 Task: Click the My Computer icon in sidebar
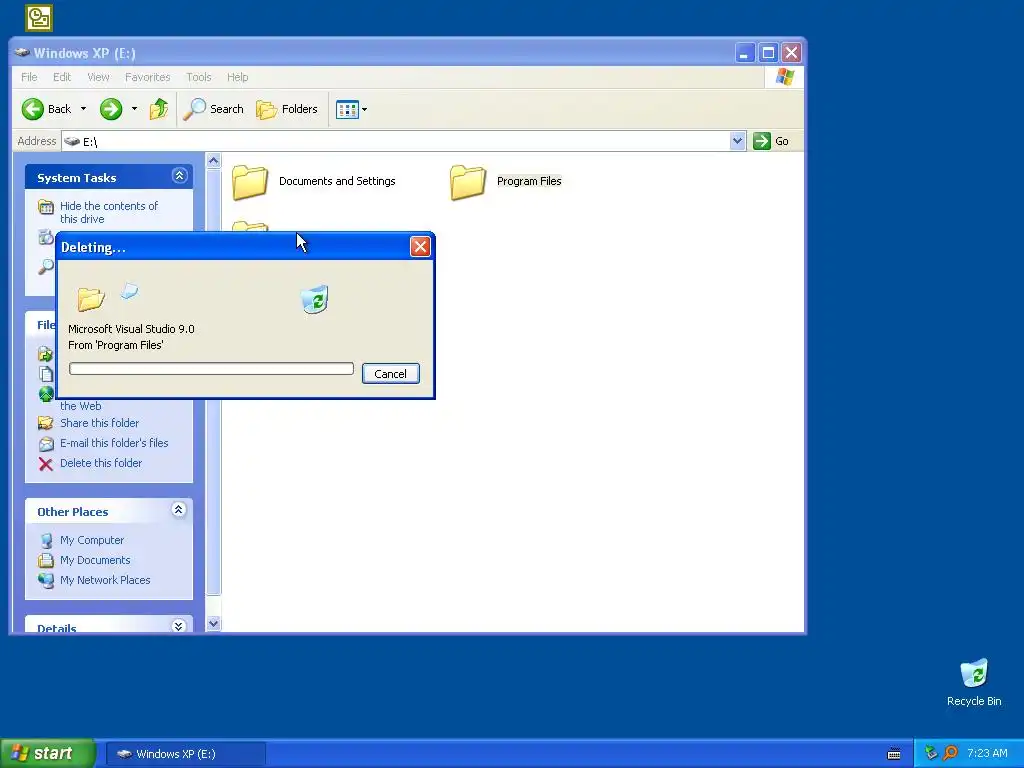pos(46,541)
